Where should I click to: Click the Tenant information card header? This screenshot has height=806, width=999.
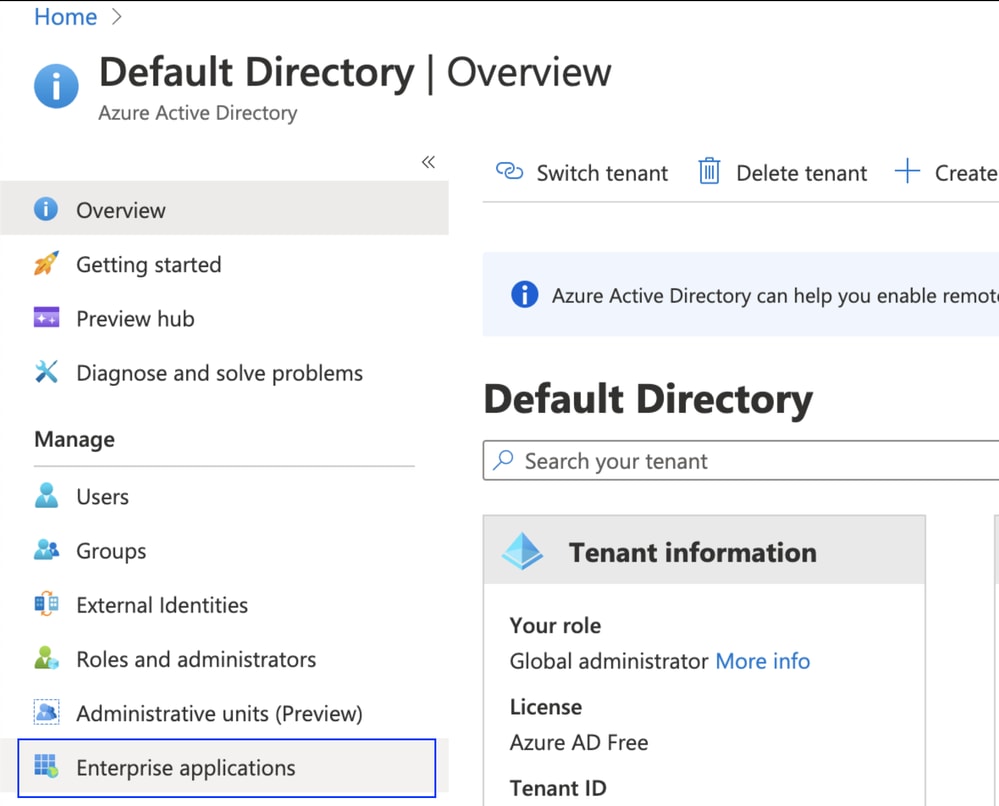704,550
